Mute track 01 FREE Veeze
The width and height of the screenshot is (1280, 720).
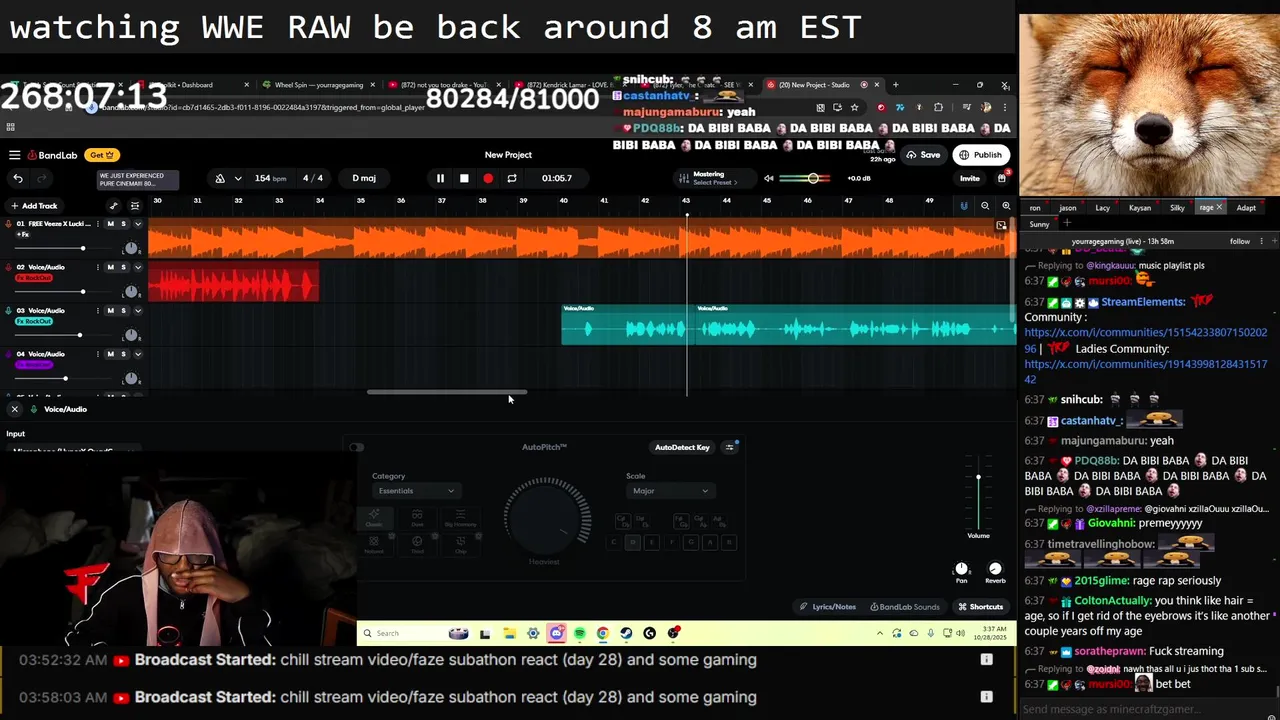point(110,224)
